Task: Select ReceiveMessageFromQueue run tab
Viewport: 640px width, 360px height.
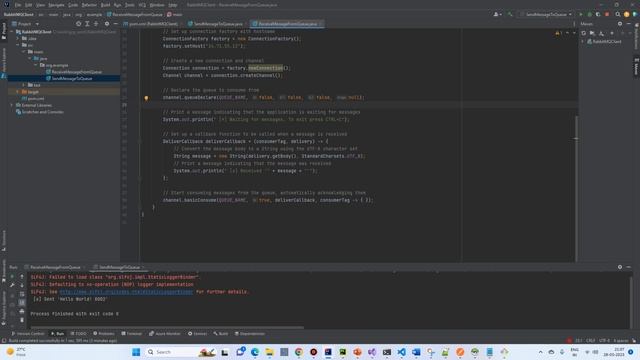Action: 55,267
